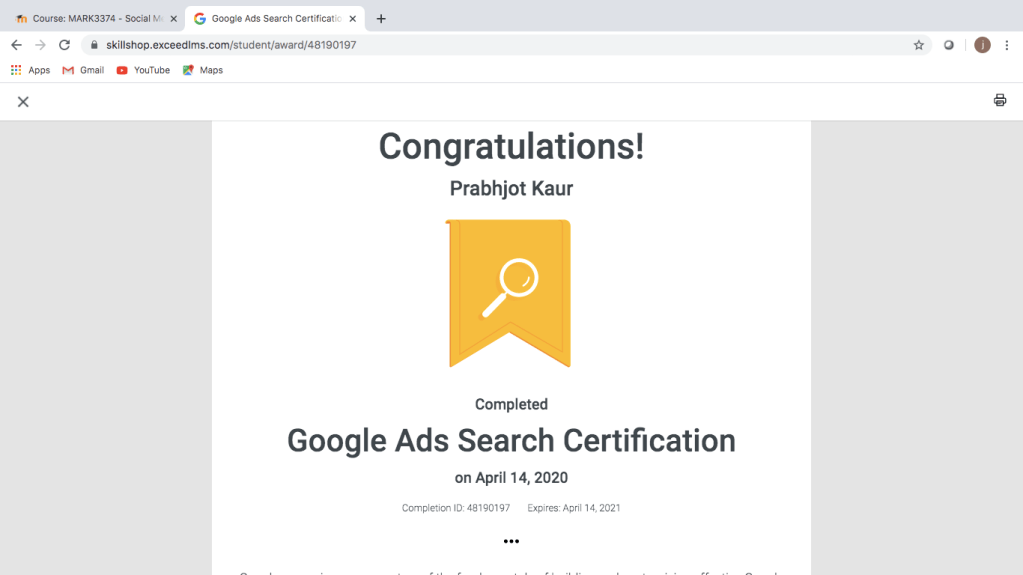Open the YouTube bookmark
The width and height of the screenshot is (1023, 575).
click(x=143, y=70)
